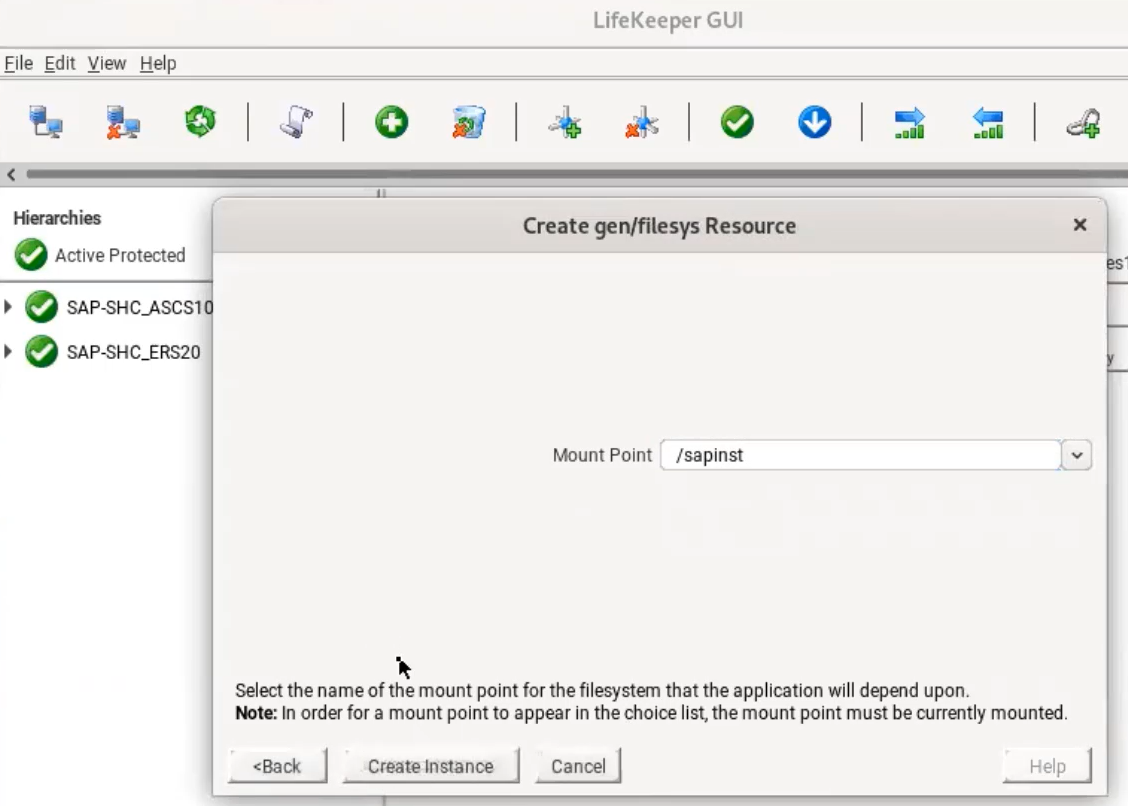
Task: Click the toolbar scroll left arrow
Action: coord(11,174)
